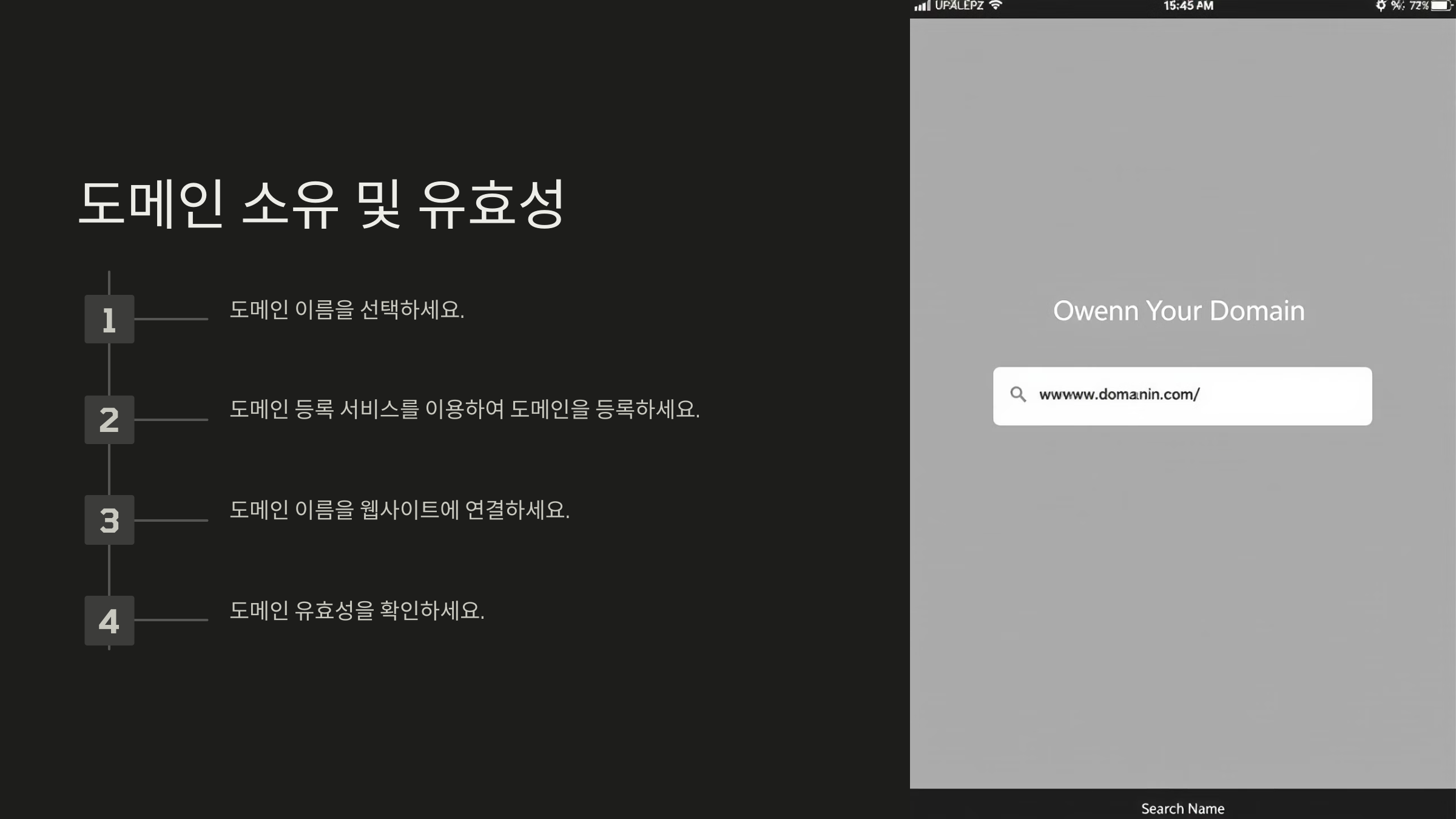The width and height of the screenshot is (1456, 819).
Task: Select the UPALEPZ carrier label
Action: [x=960, y=5]
